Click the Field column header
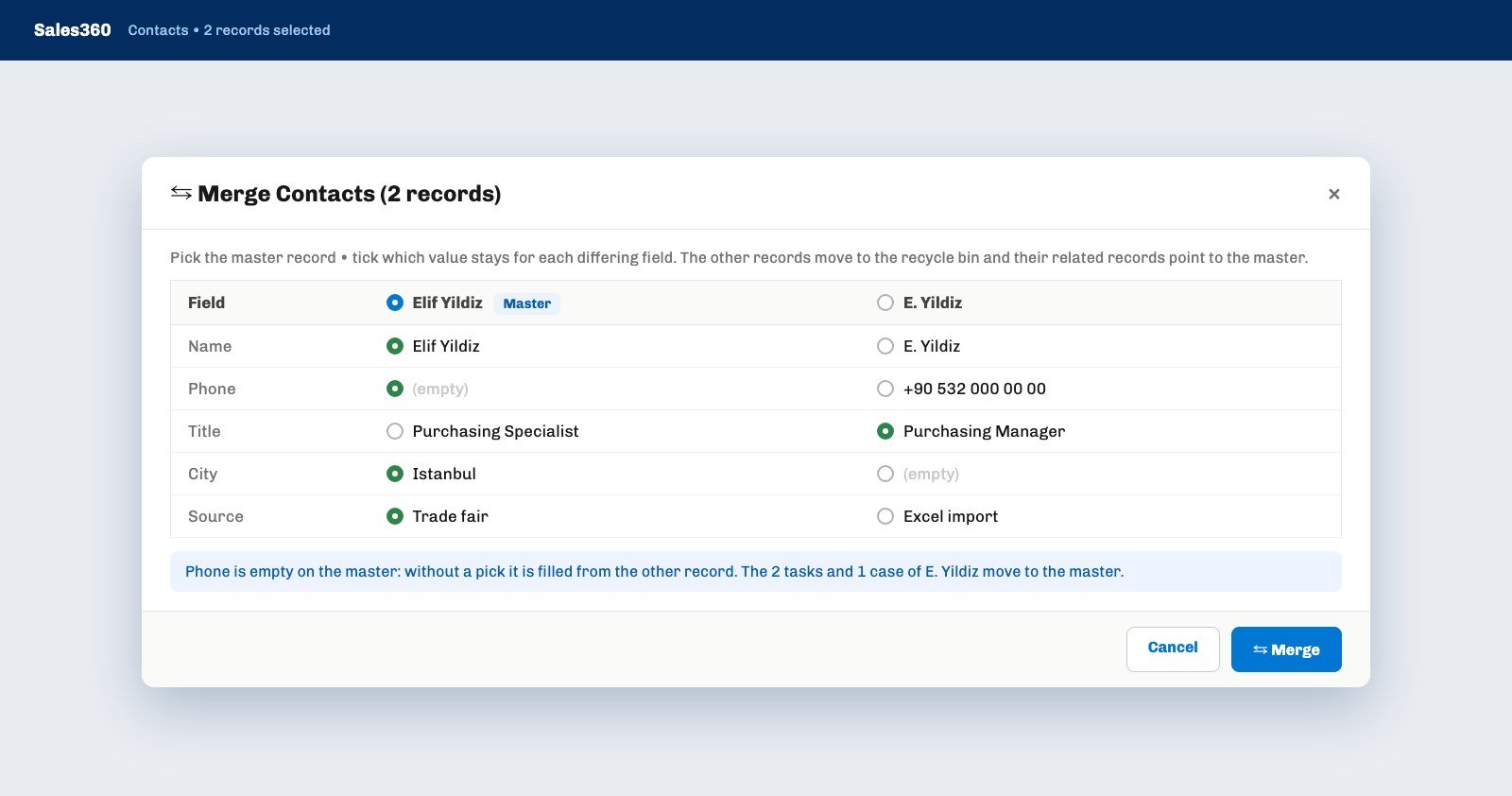Image resolution: width=1512 pixels, height=796 pixels. 206,303
